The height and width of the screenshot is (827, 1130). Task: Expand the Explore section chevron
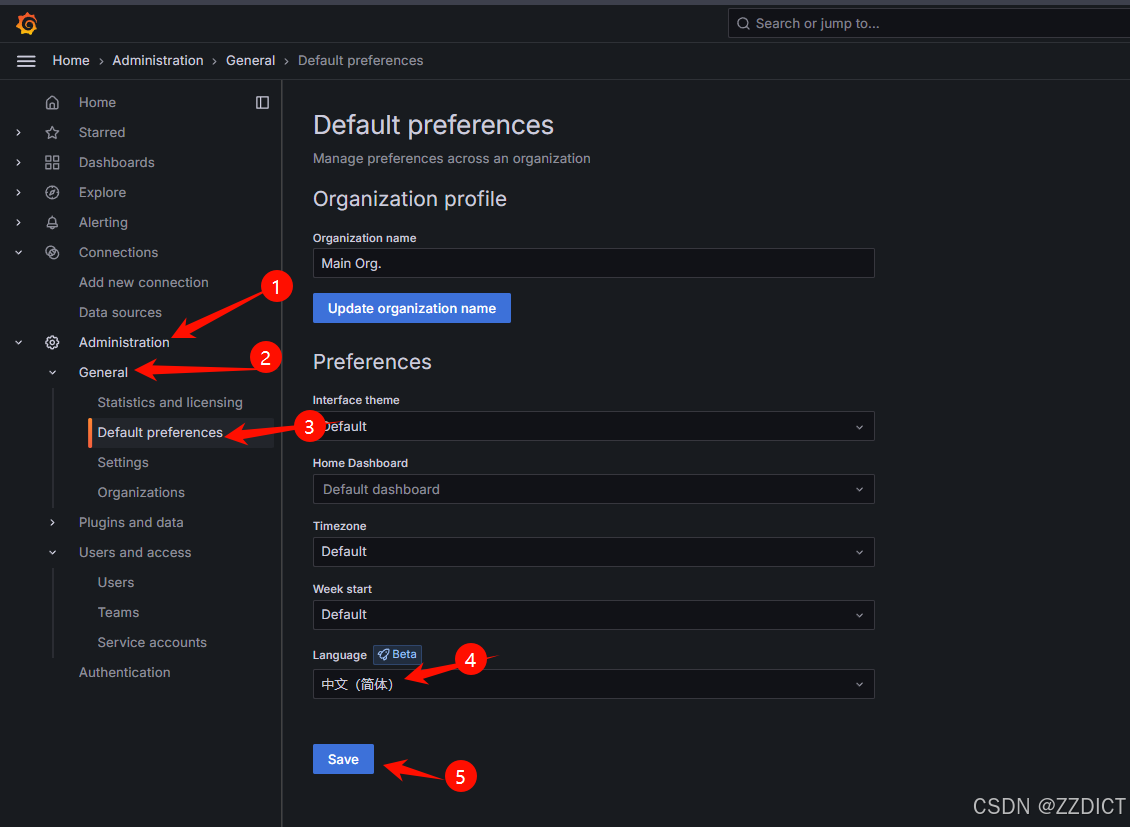click(19, 192)
